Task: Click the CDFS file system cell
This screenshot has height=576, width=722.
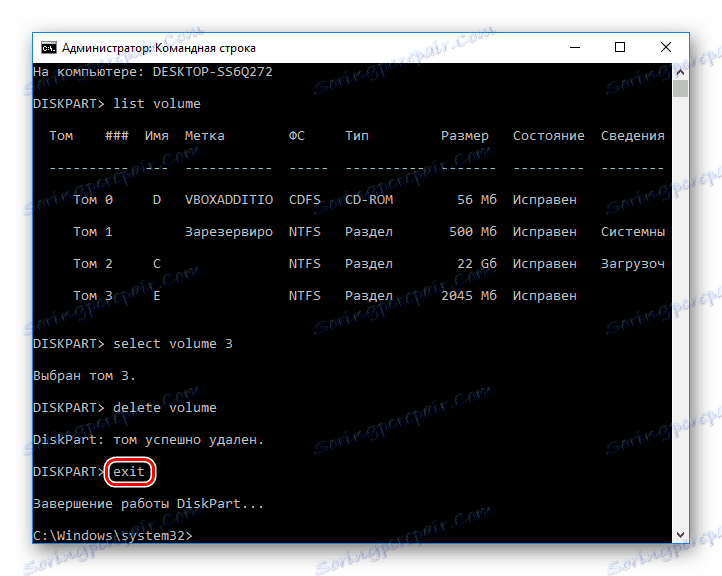Action: click(304, 200)
